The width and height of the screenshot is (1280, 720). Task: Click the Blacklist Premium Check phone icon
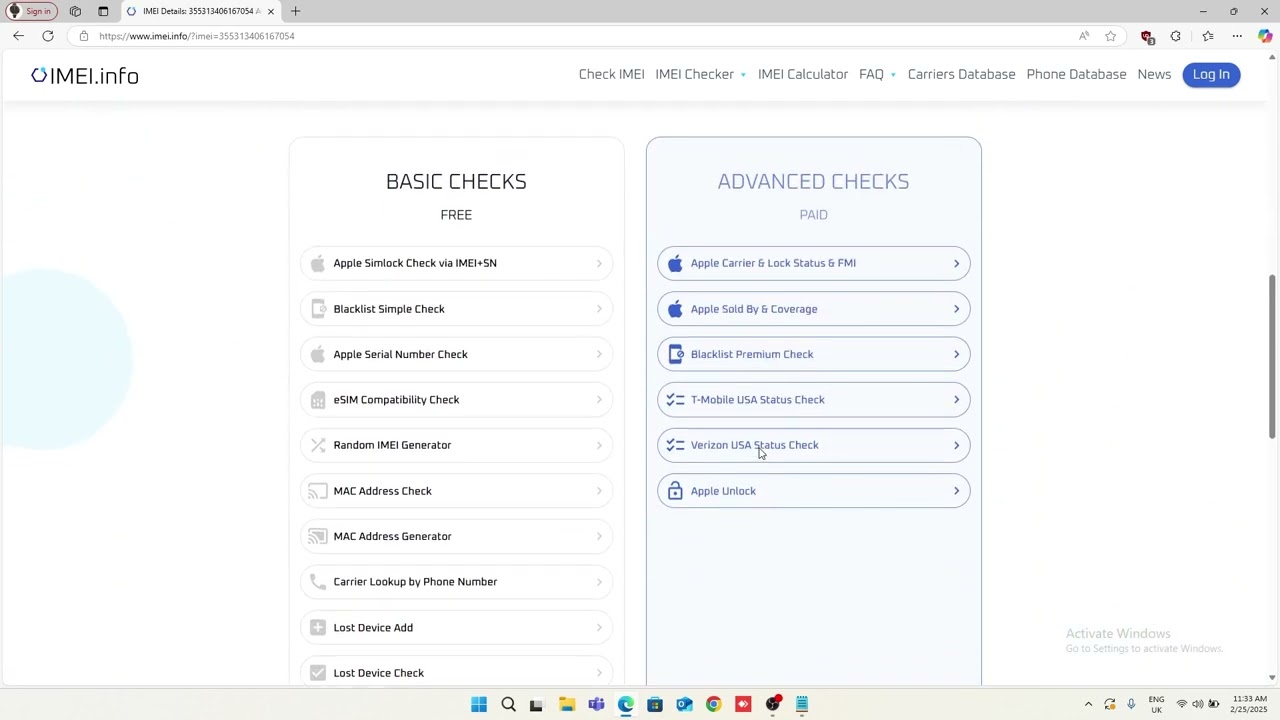675,354
